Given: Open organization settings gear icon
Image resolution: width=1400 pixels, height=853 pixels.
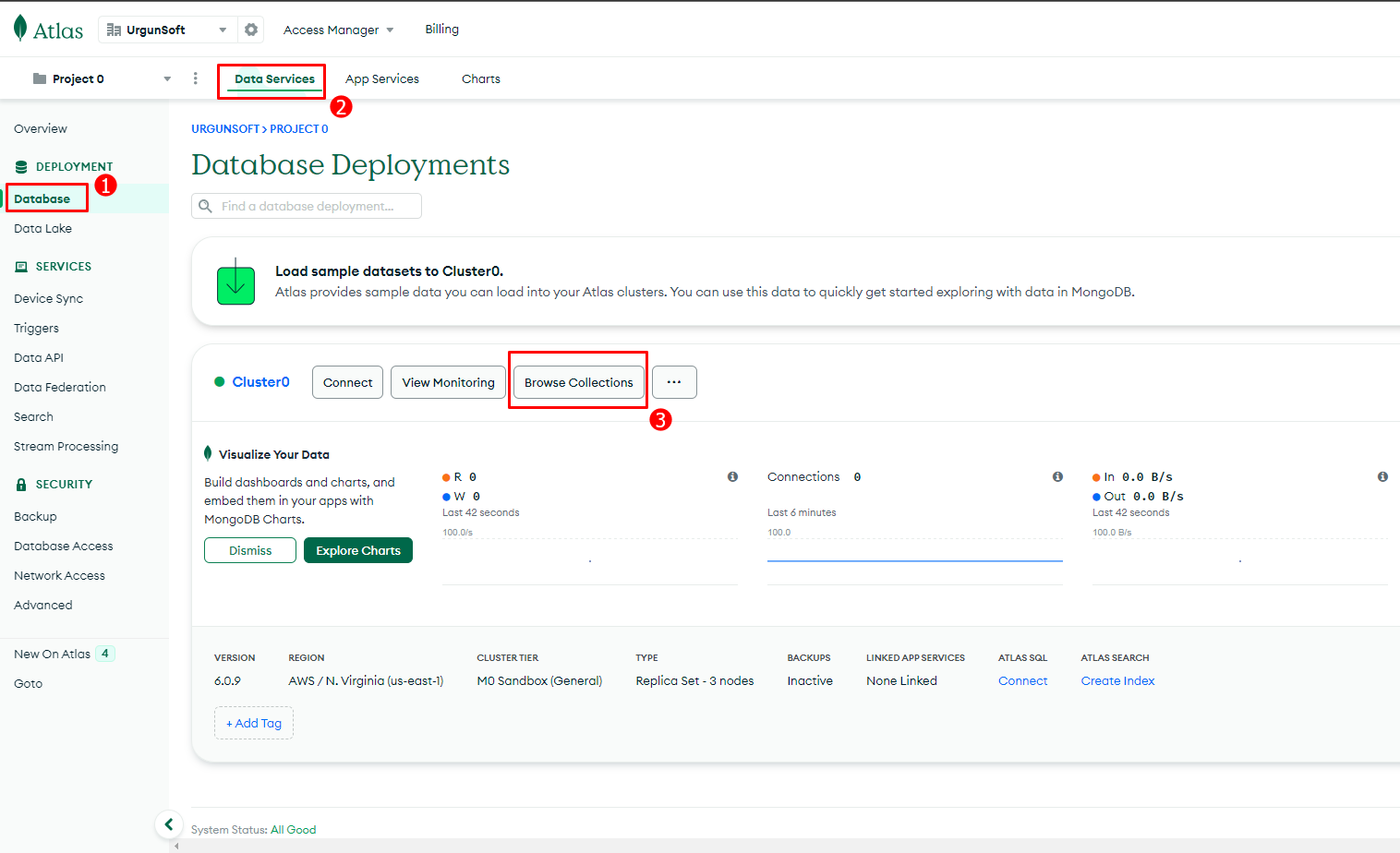Looking at the screenshot, I should (251, 30).
